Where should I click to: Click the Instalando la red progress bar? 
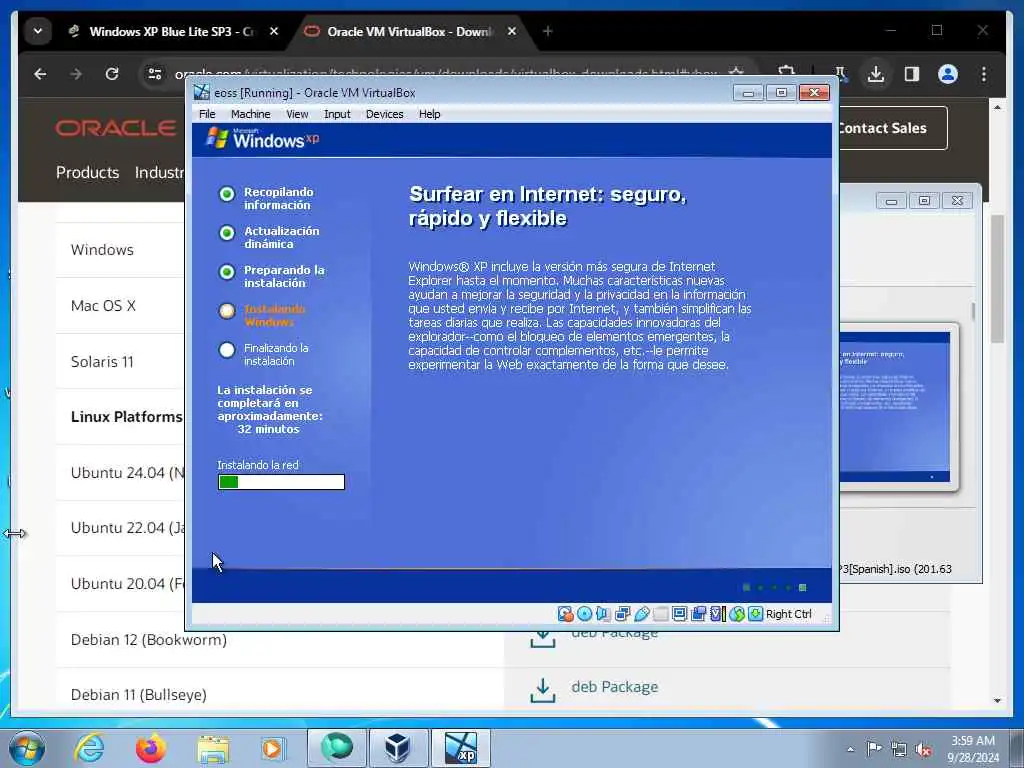coord(281,482)
